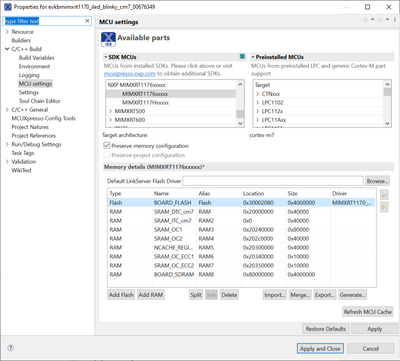This screenshot has height=361, width=400.
Task: Expand the Validation tree node
Action: click(7, 162)
